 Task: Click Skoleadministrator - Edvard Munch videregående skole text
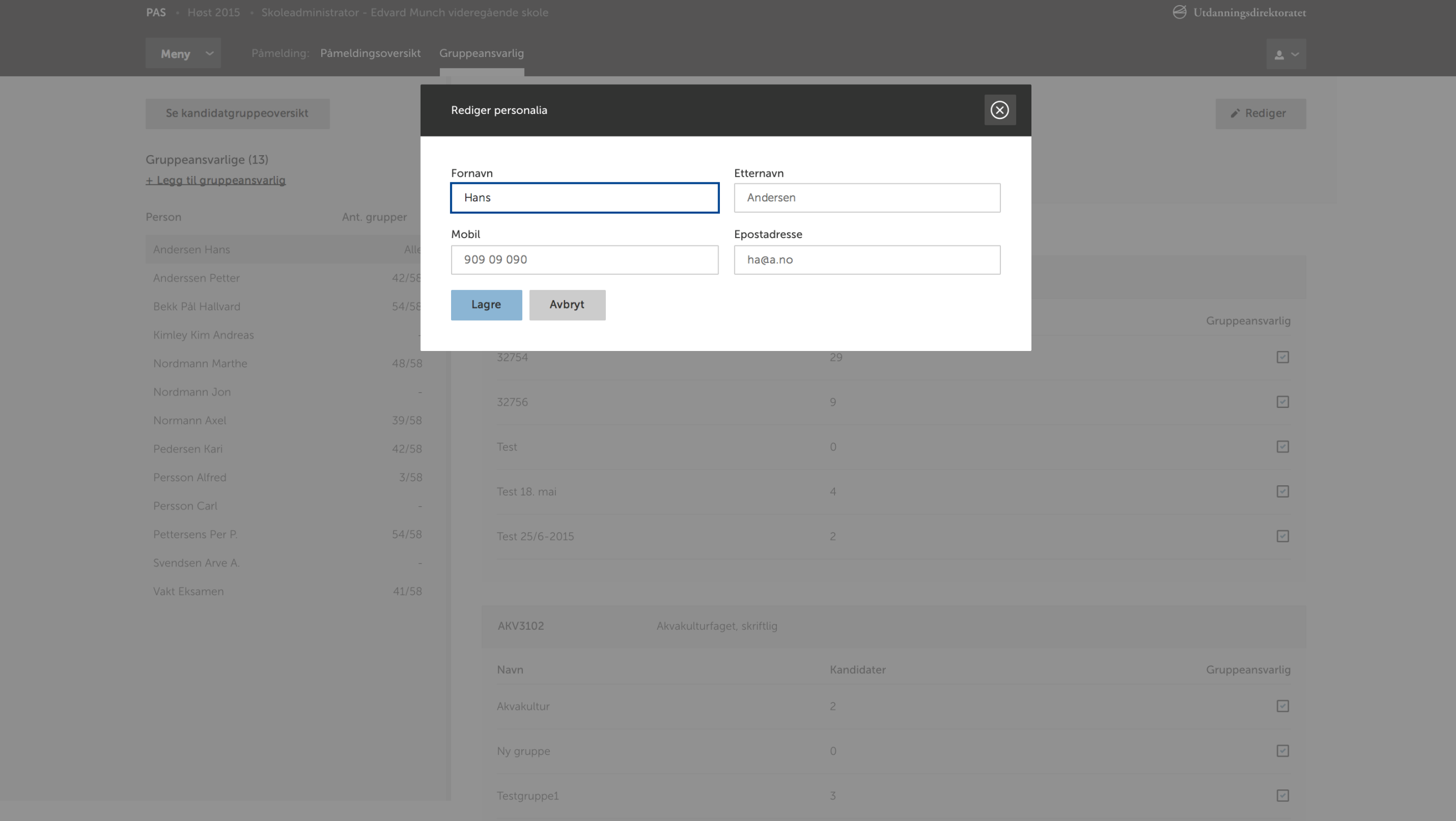point(405,12)
